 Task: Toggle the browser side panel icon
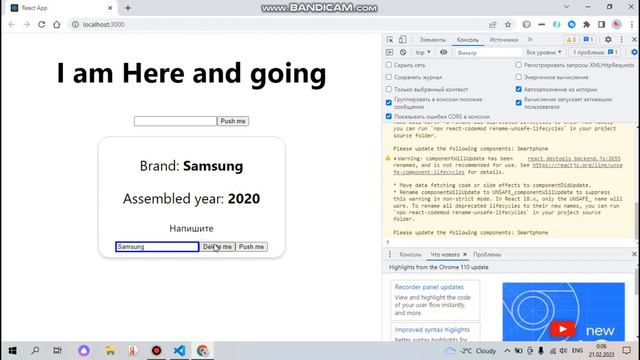click(601, 24)
